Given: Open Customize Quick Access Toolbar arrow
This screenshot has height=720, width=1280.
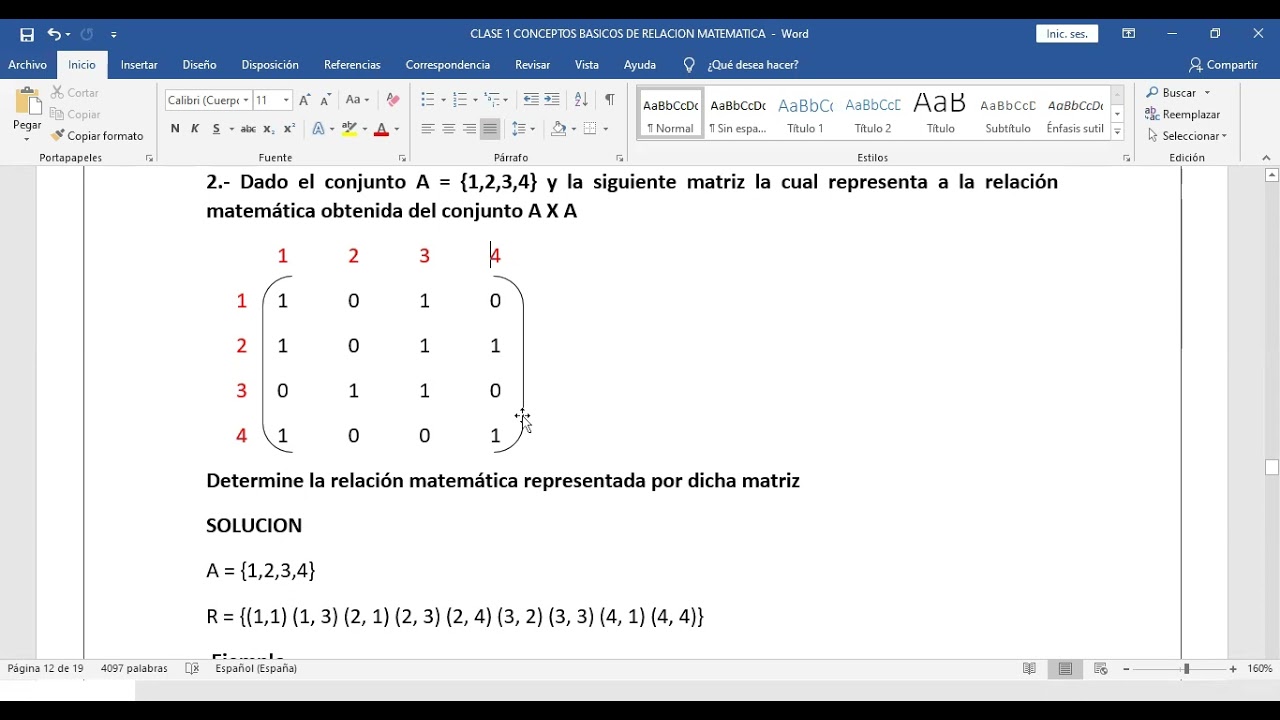Looking at the screenshot, I should (x=114, y=35).
